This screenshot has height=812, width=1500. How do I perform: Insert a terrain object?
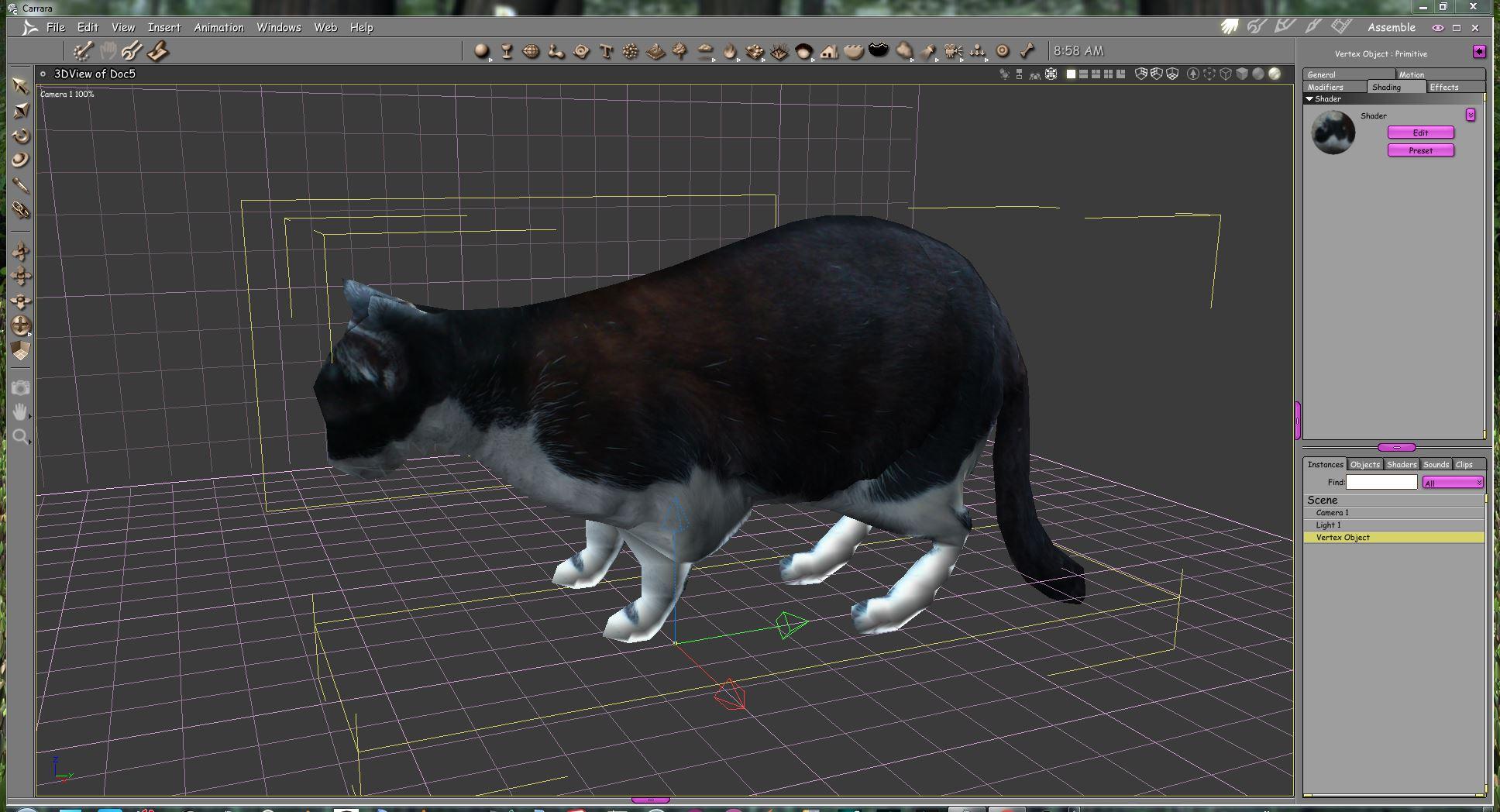655,51
